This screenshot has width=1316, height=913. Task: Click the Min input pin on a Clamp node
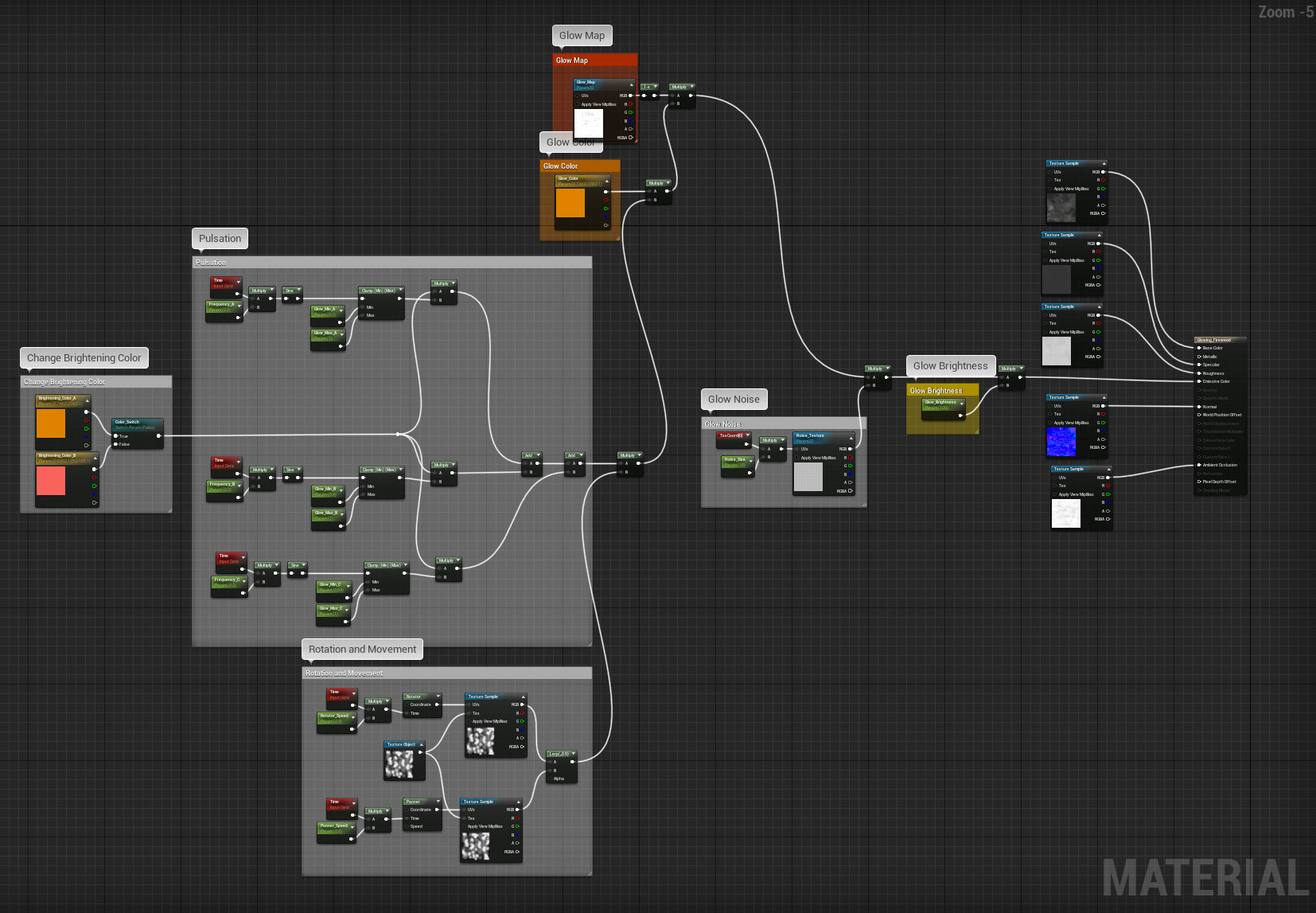[x=362, y=307]
